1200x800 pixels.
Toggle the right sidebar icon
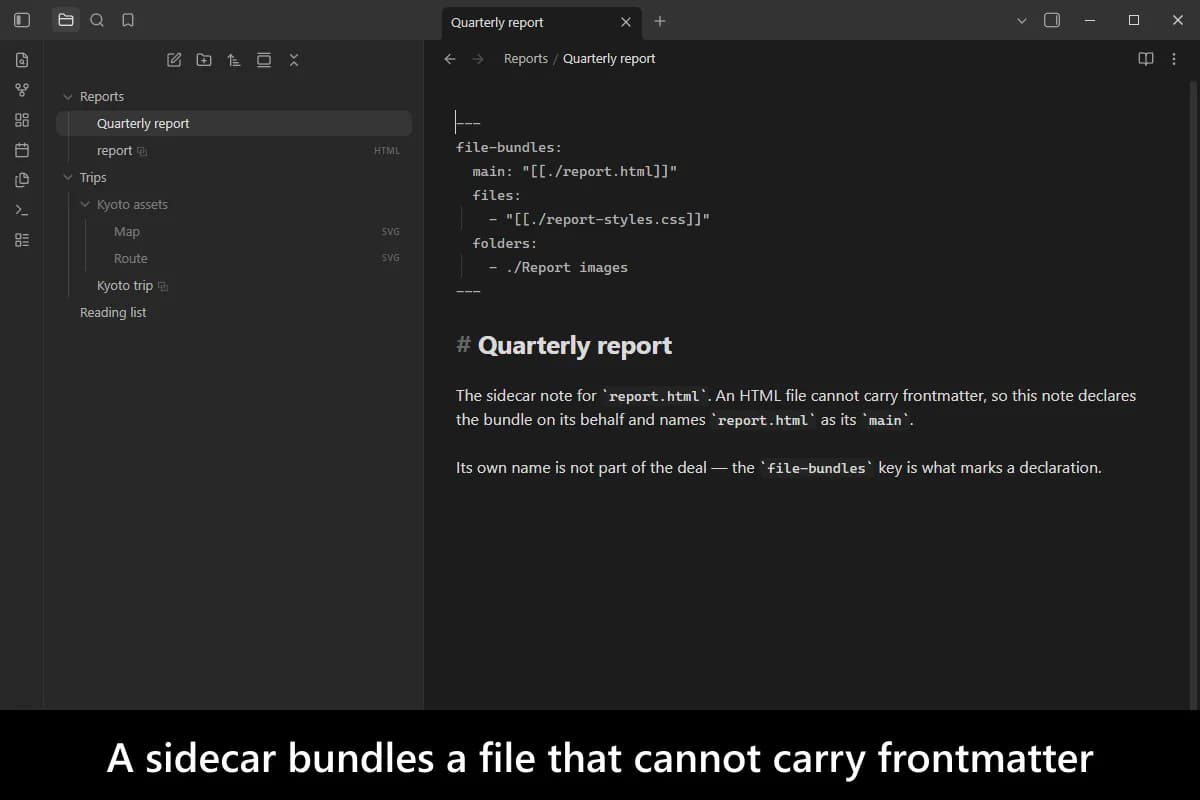[1052, 20]
